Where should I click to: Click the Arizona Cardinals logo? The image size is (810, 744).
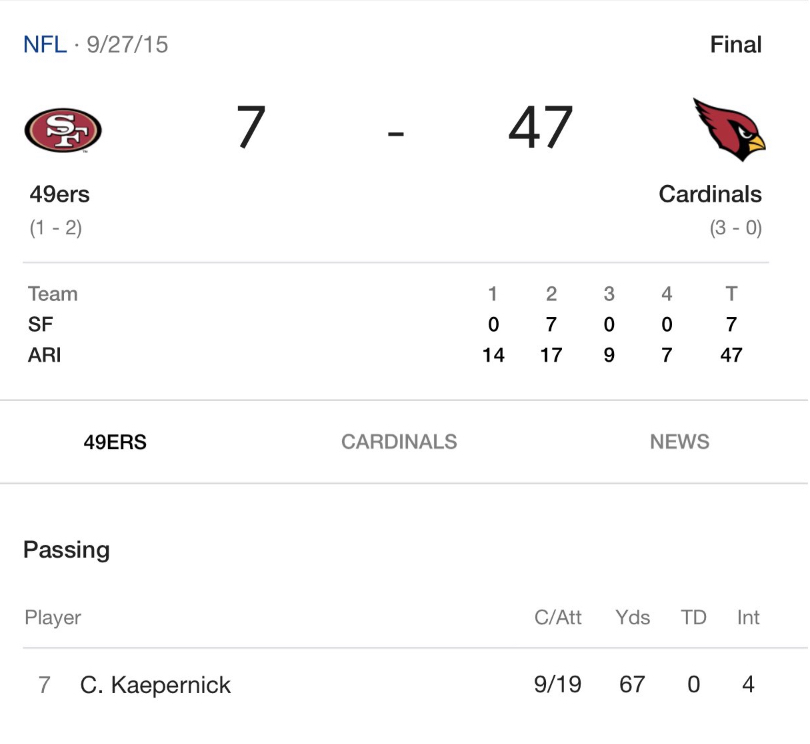(729, 129)
